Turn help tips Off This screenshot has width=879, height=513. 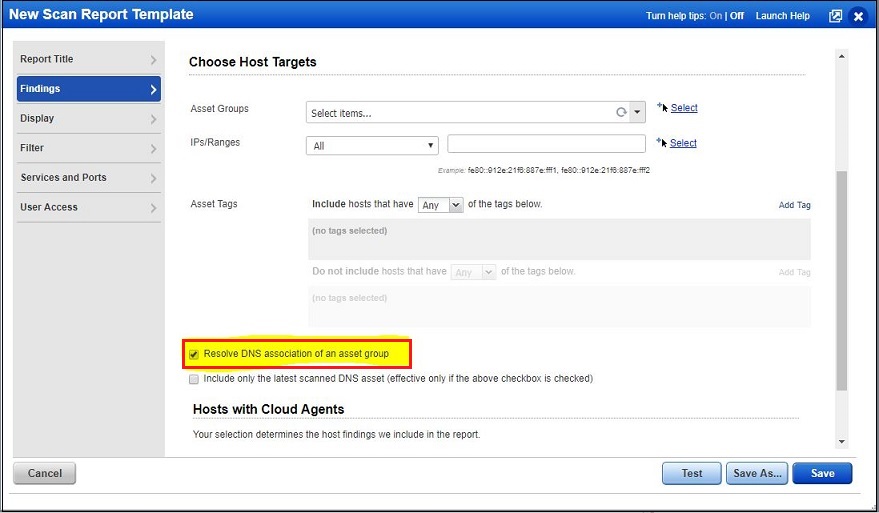(x=736, y=16)
